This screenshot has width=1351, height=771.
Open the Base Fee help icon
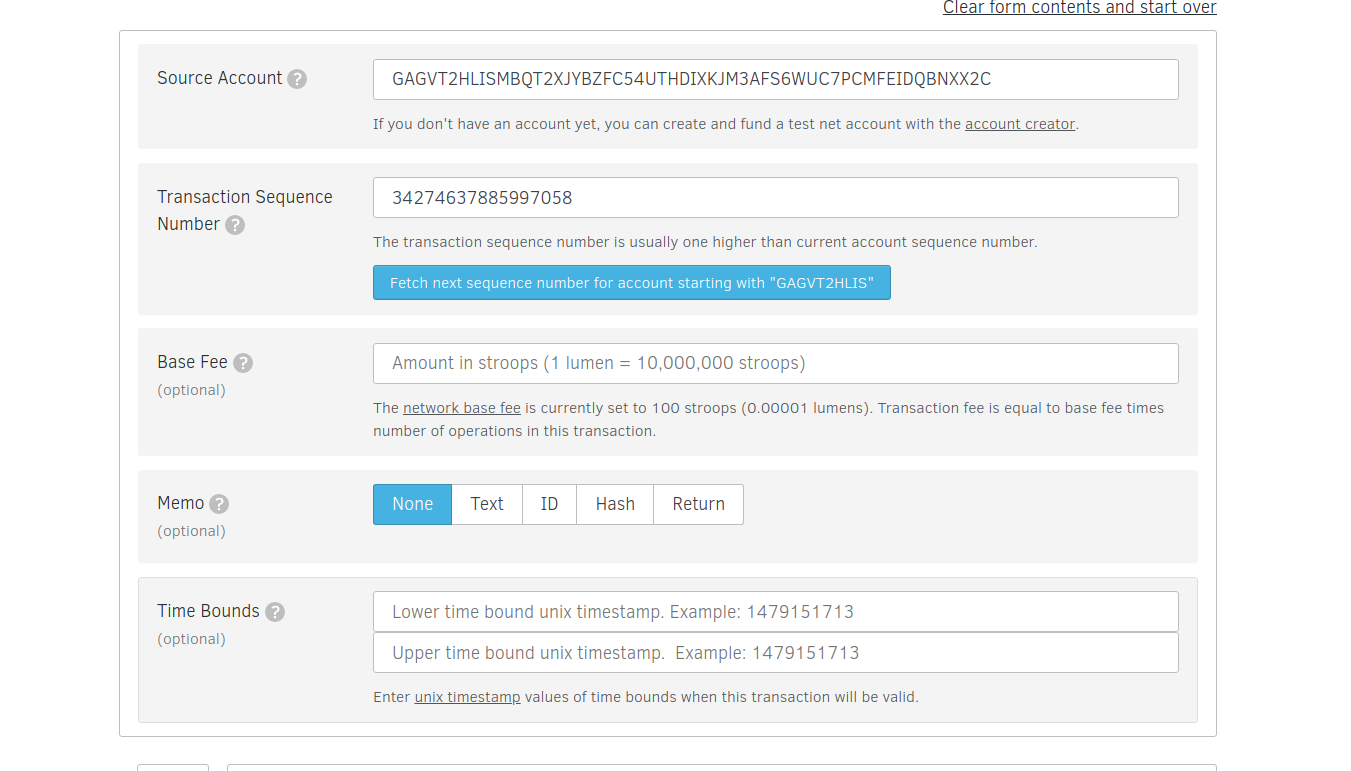tap(243, 363)
